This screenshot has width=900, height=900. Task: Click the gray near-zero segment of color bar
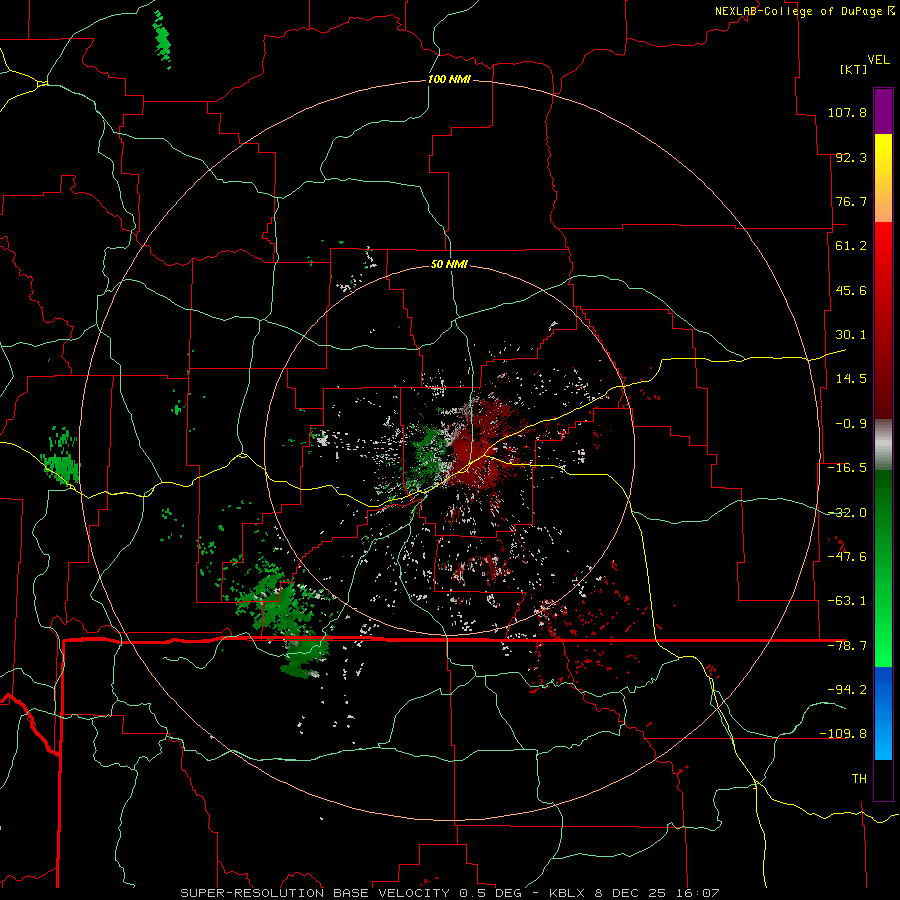pyautogui.click(x=883, y=445)
